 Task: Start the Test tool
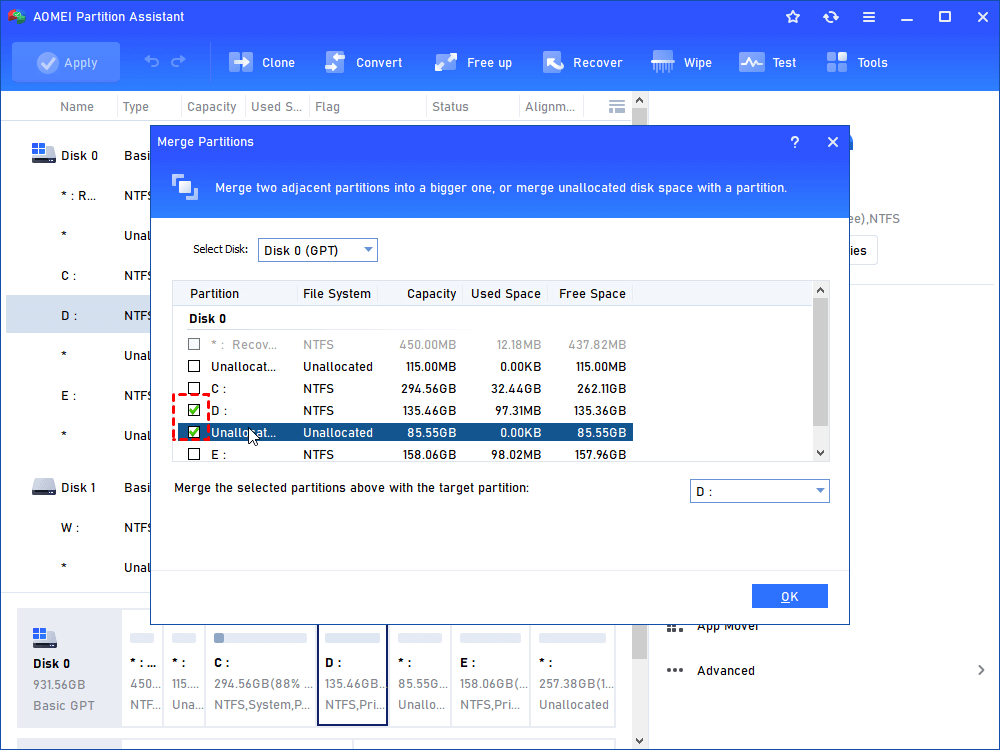[768, 62]
